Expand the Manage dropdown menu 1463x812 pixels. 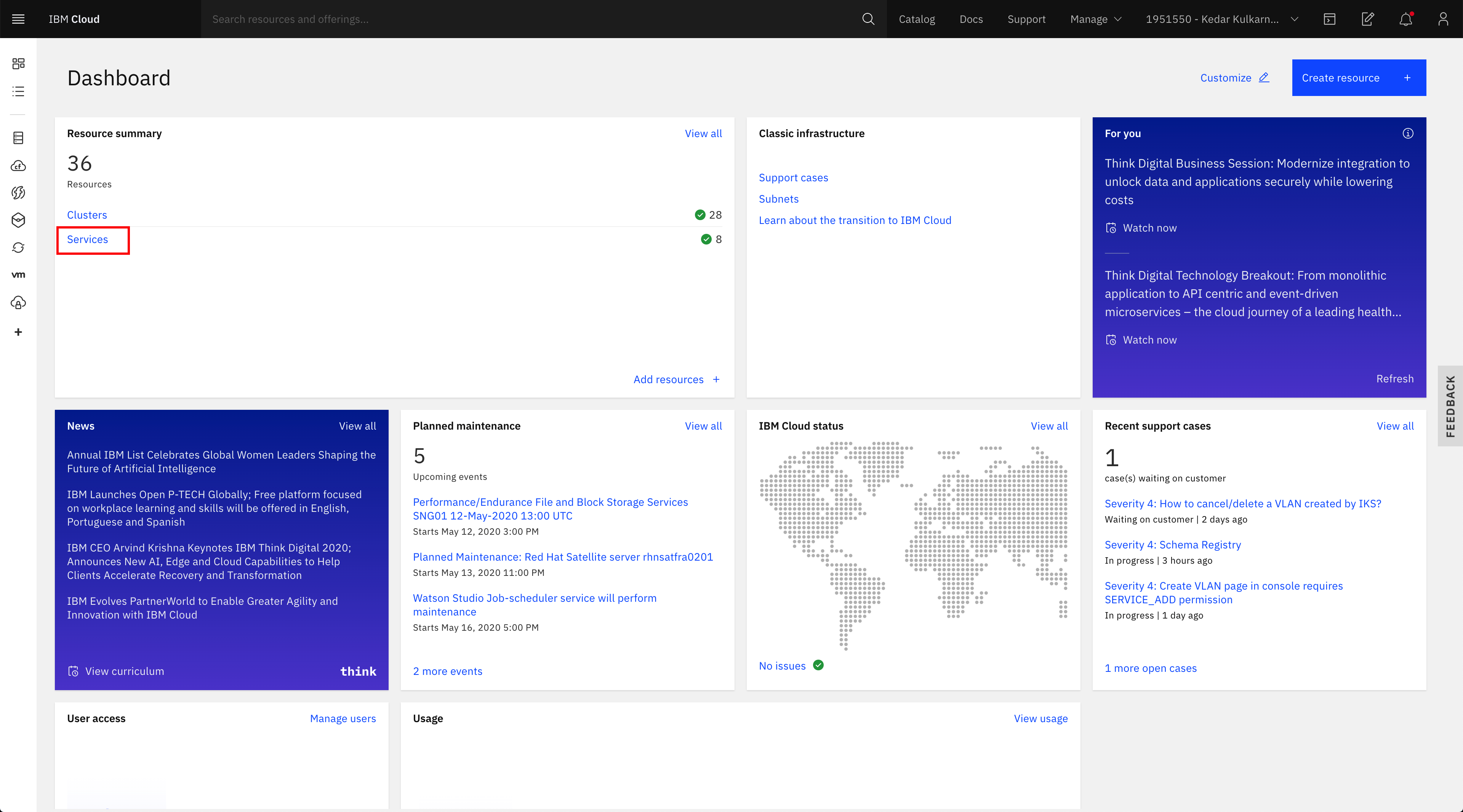point(1096,19)
